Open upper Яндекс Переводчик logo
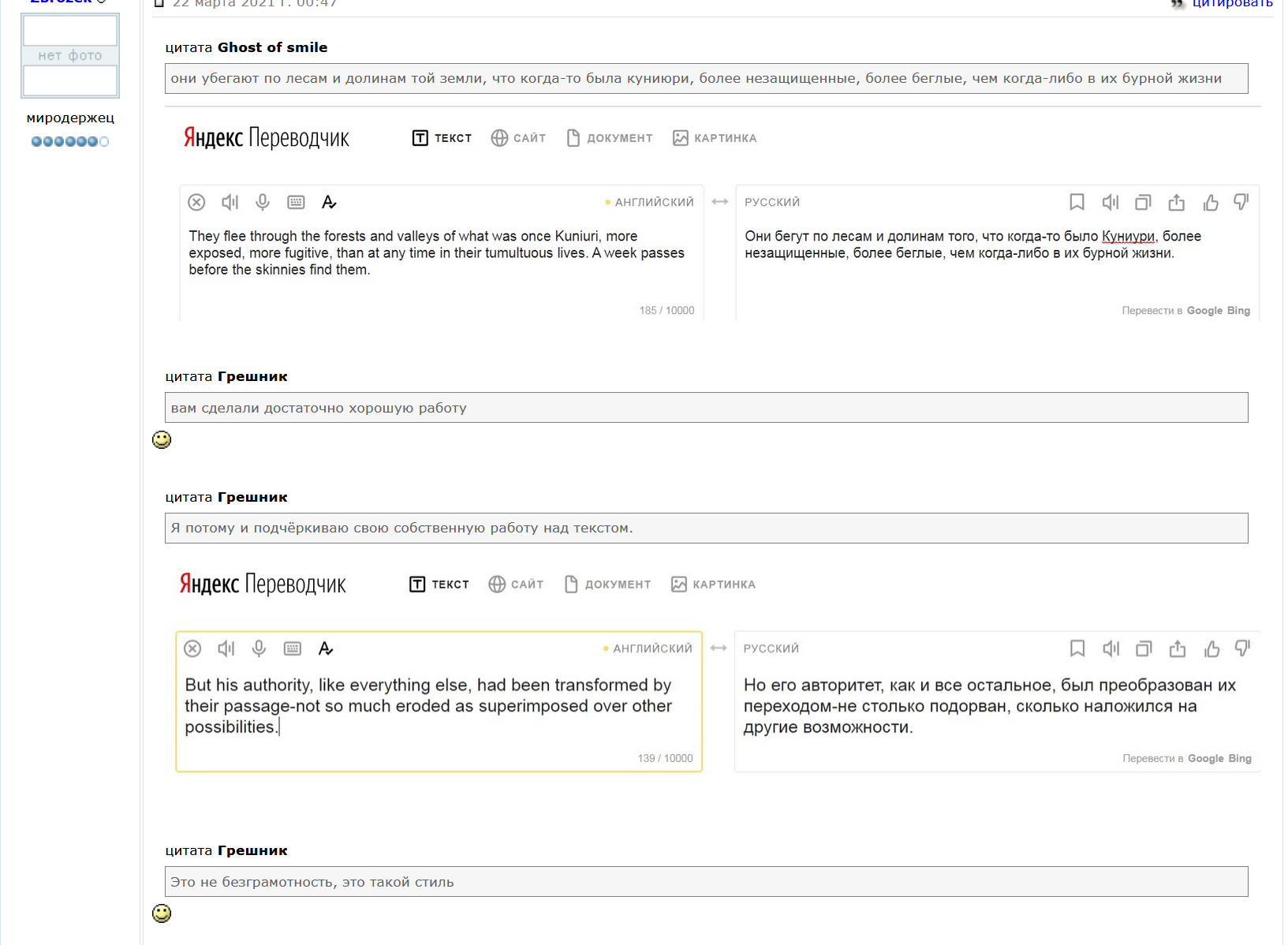 [x=267, y=138]
